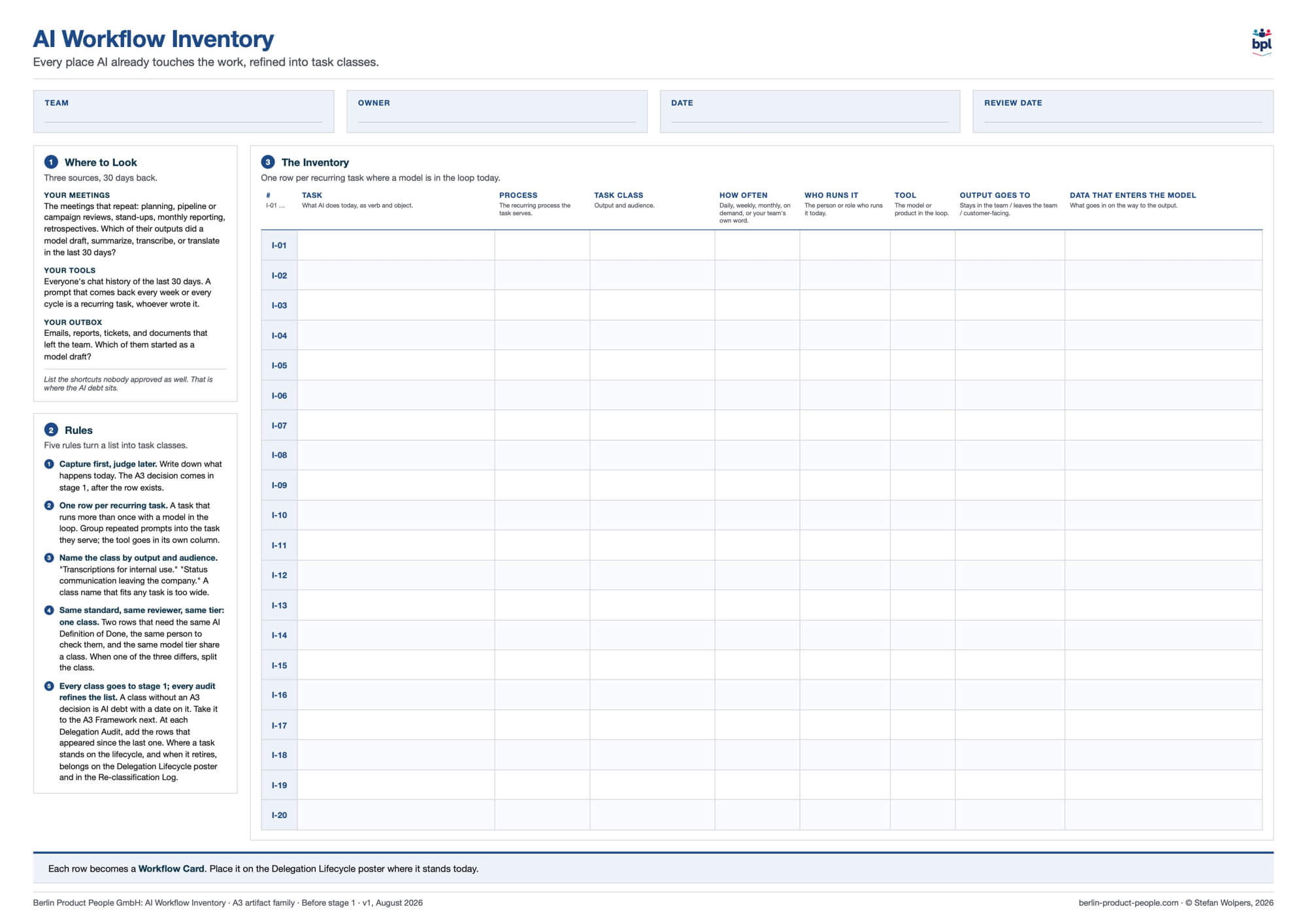The height and width of the screenshot is (924, 1307).
Task: Click row label I-06
Action: tap(279, 395)
